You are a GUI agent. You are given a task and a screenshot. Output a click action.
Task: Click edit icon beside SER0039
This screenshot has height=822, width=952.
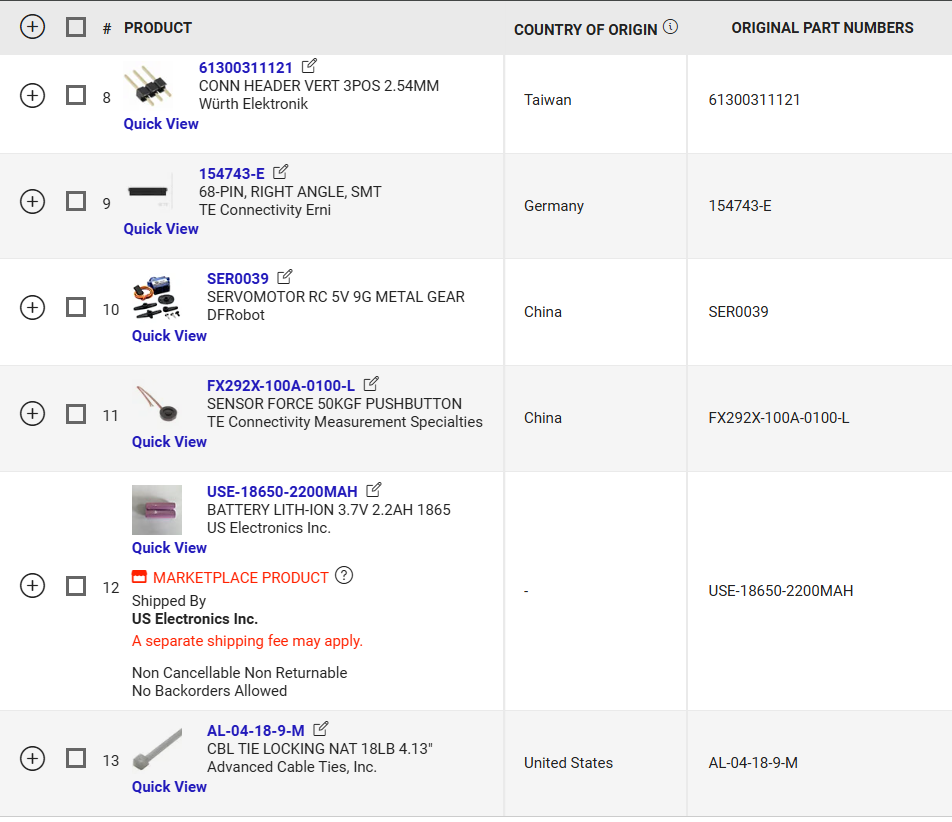pos(285,277)
